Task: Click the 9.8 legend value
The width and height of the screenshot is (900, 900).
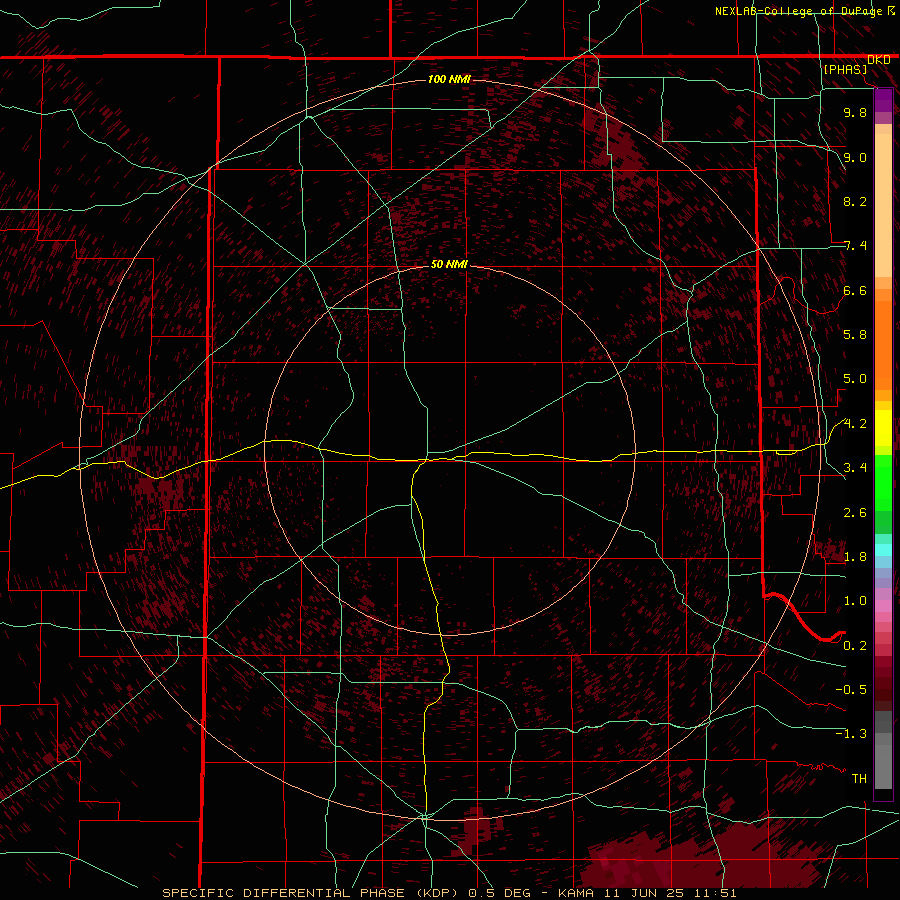Action: tap(855, 112)
